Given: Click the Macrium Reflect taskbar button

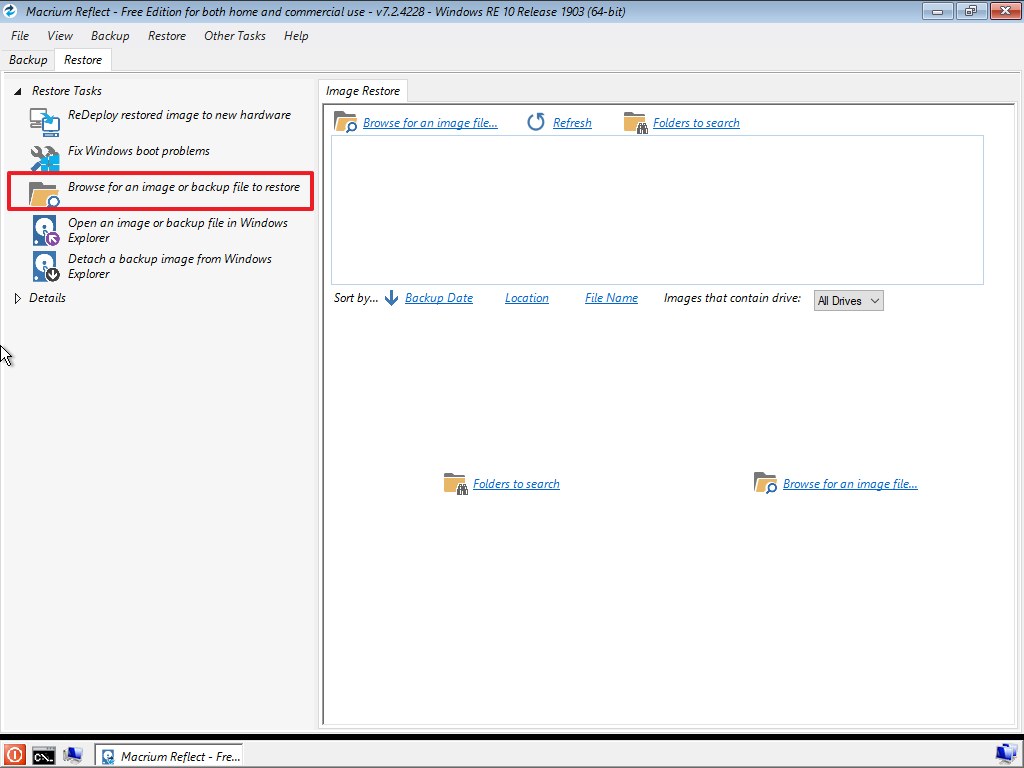Looking at the screenshot, I should pyautogui.click(x=169, y=756).
